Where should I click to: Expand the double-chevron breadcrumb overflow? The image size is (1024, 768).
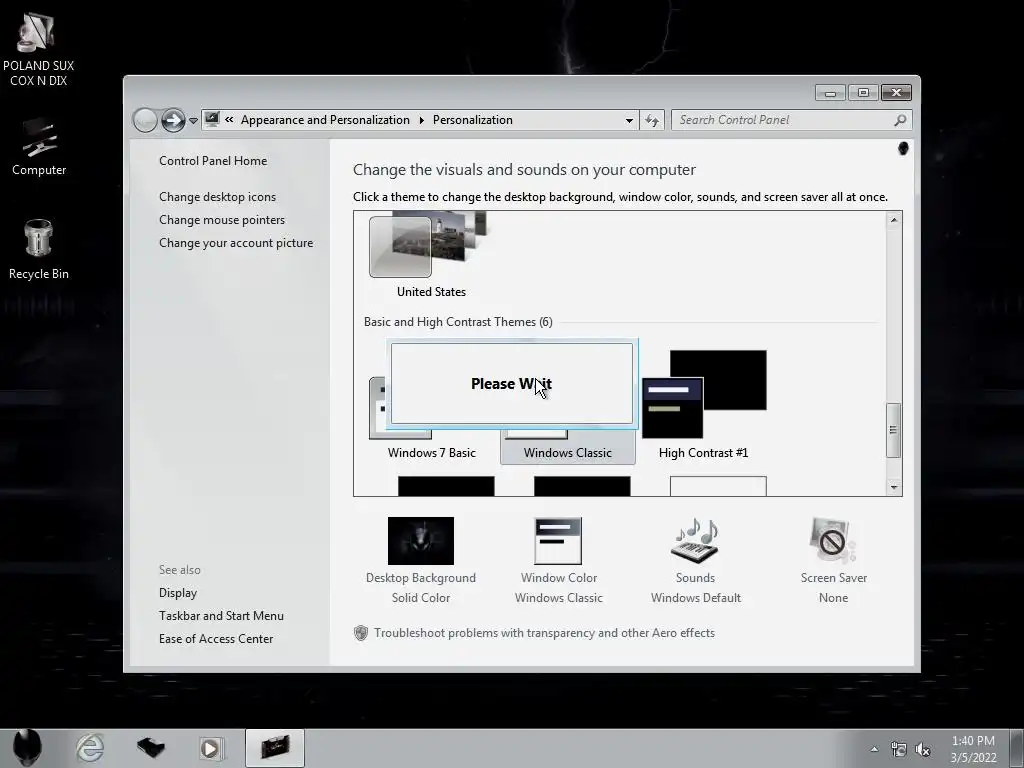[x=229, y=120]
